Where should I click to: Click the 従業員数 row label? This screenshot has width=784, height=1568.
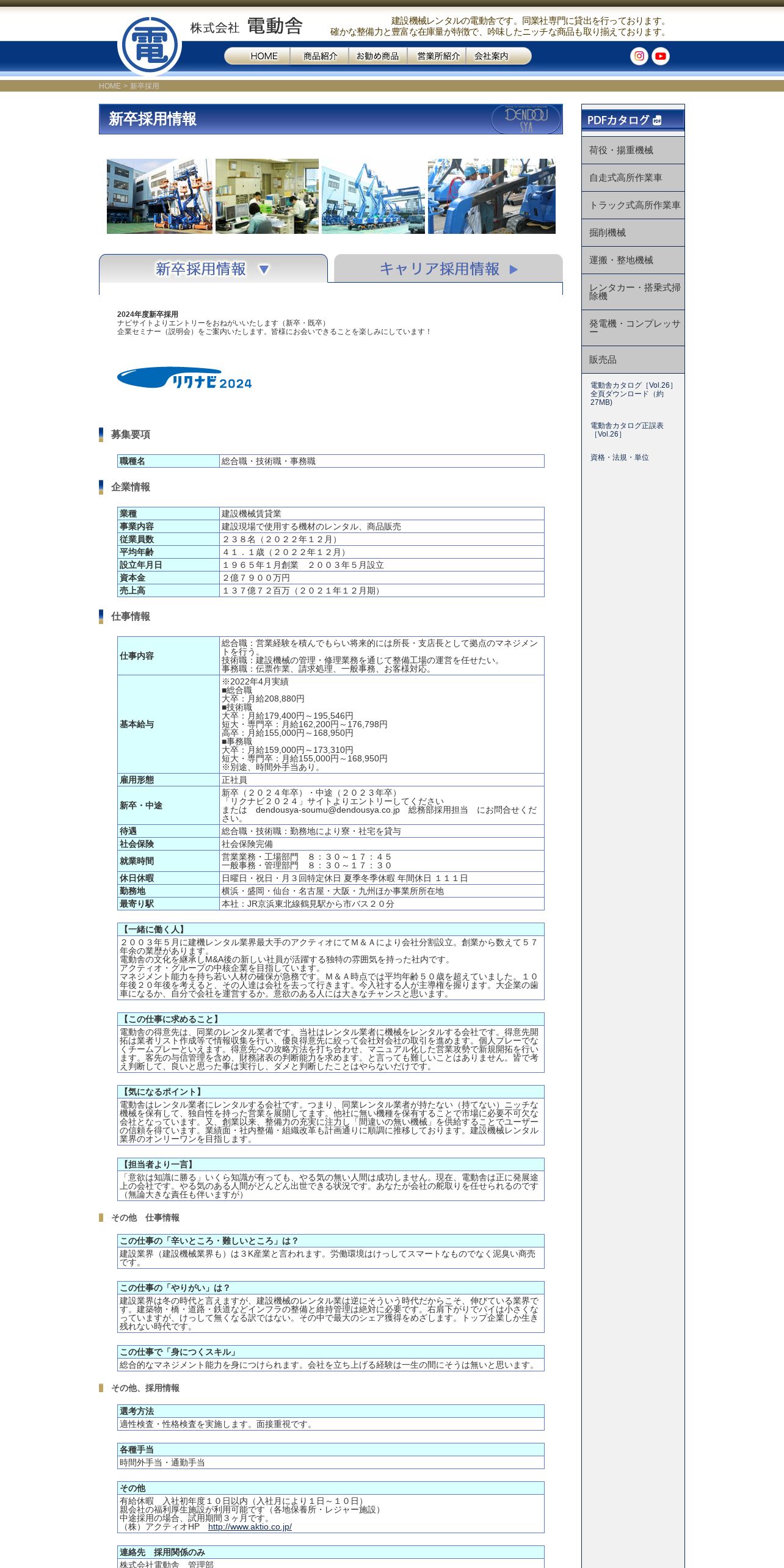pos(169,539)
